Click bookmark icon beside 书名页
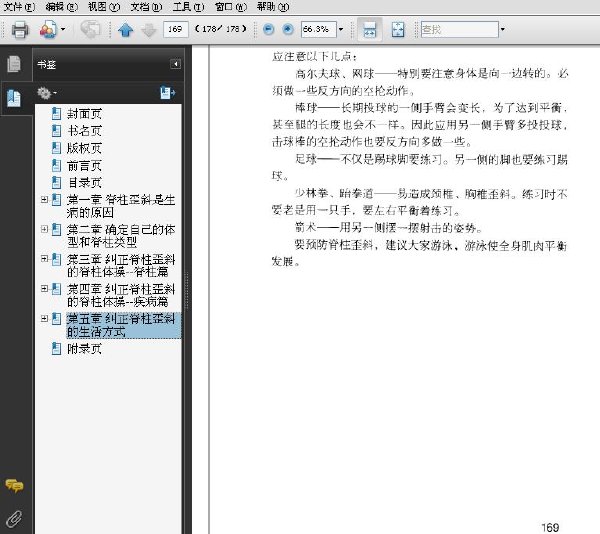The width and height of the screenshot is (600, 534). coord(56,131)
